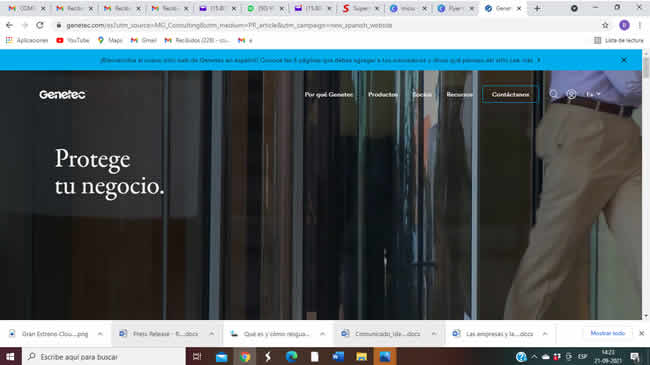Open the user account icon in site header
The height and width of the screenshot is (365, 650).
click(x=571, y=94)
